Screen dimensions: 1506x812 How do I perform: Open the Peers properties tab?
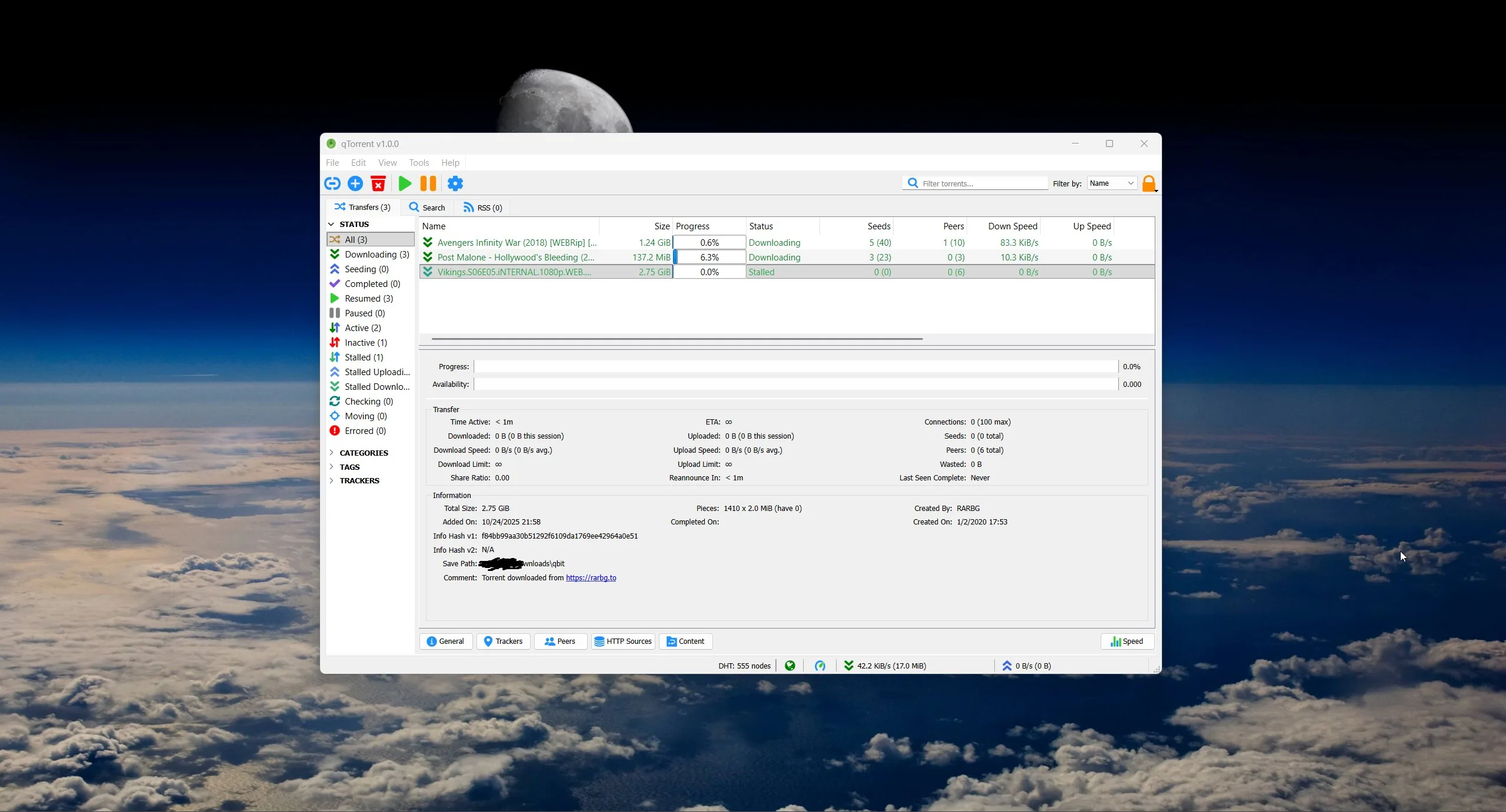(x=560, y=641)
